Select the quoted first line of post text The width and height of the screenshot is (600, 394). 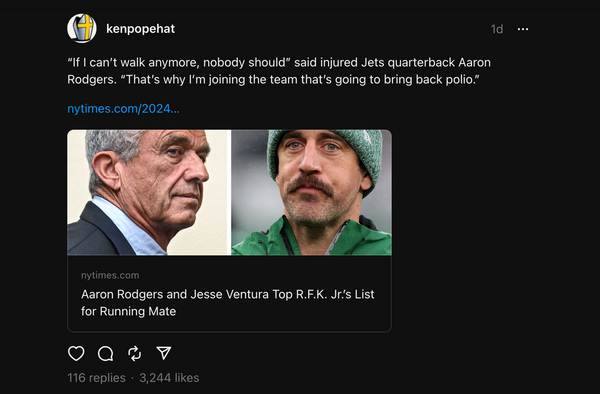(279, 62)
